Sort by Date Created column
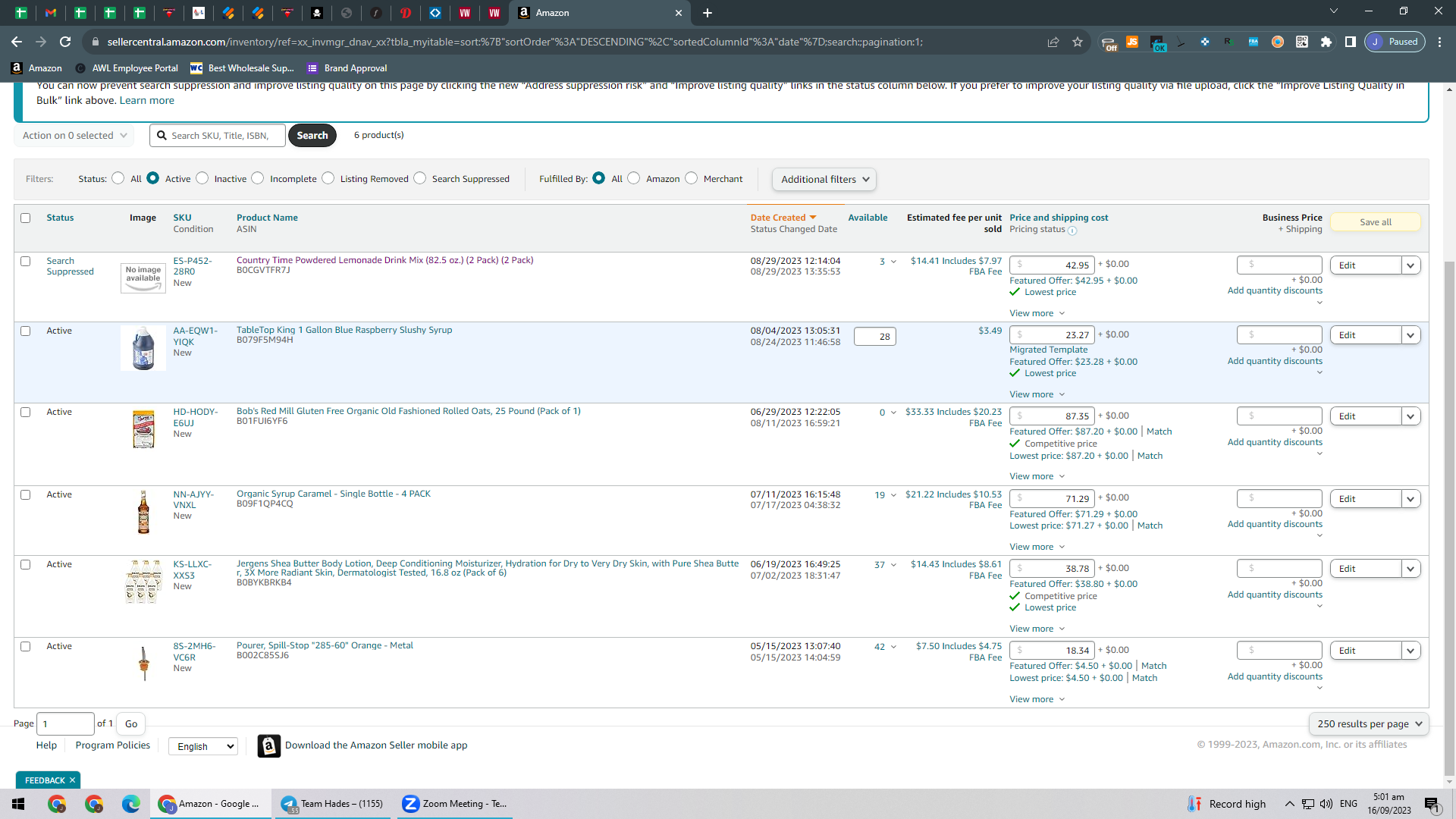 [x=783, y=218]
